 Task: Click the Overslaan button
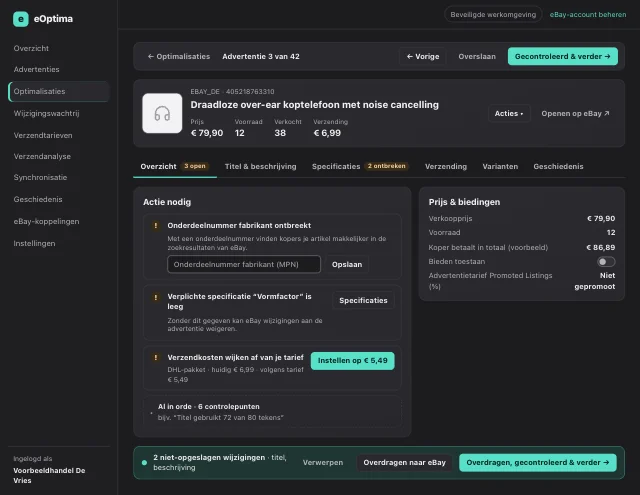click(477, 56)
